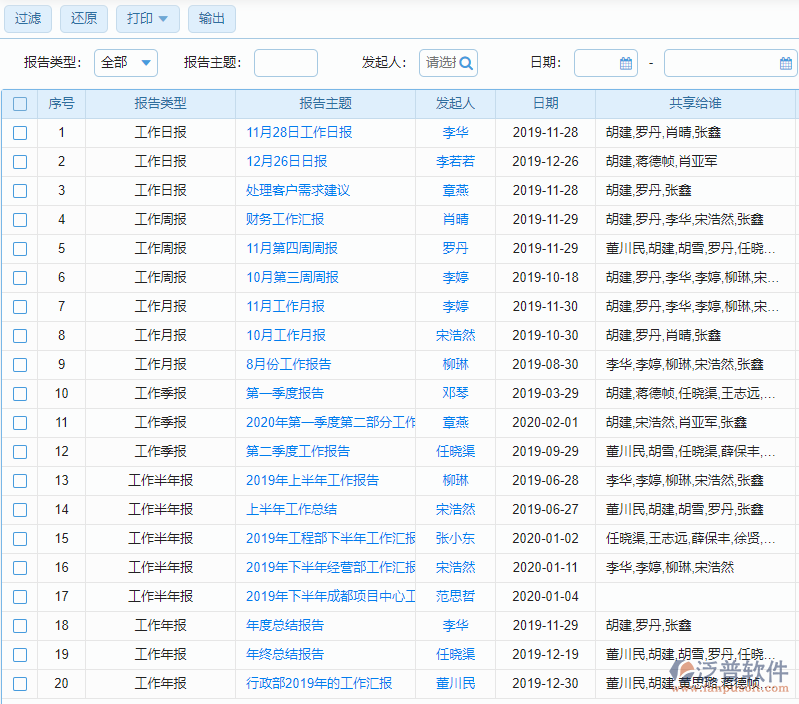Click initiator link 李若若 in row 2
799x704 pixels.
tap(455, 162)
